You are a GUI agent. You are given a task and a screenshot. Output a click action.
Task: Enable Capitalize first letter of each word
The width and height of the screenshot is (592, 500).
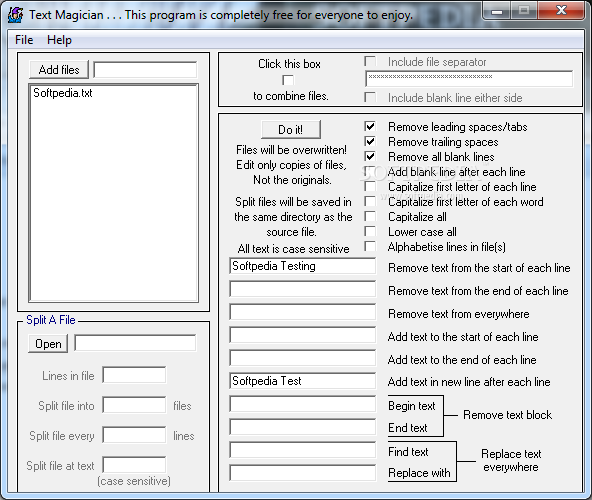tap(370, 201)
